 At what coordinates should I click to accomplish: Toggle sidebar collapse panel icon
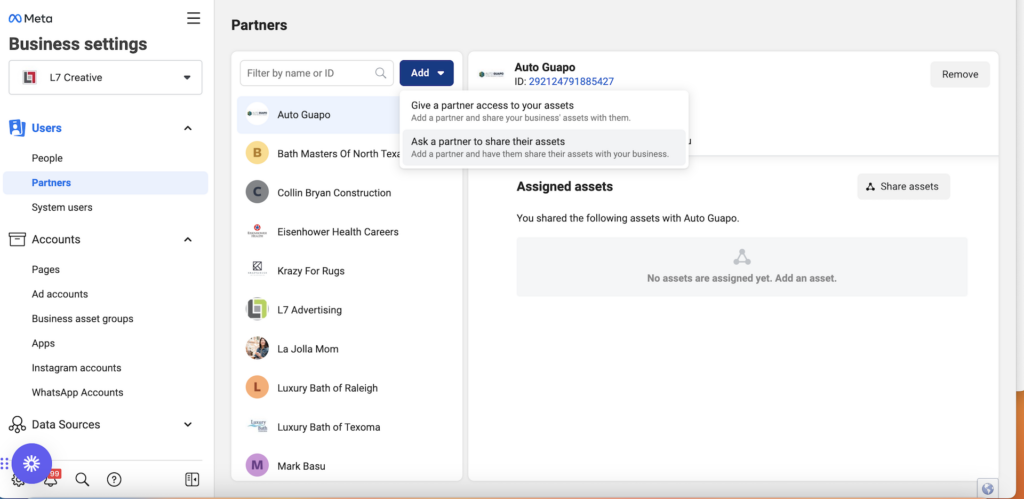(192, 479)
